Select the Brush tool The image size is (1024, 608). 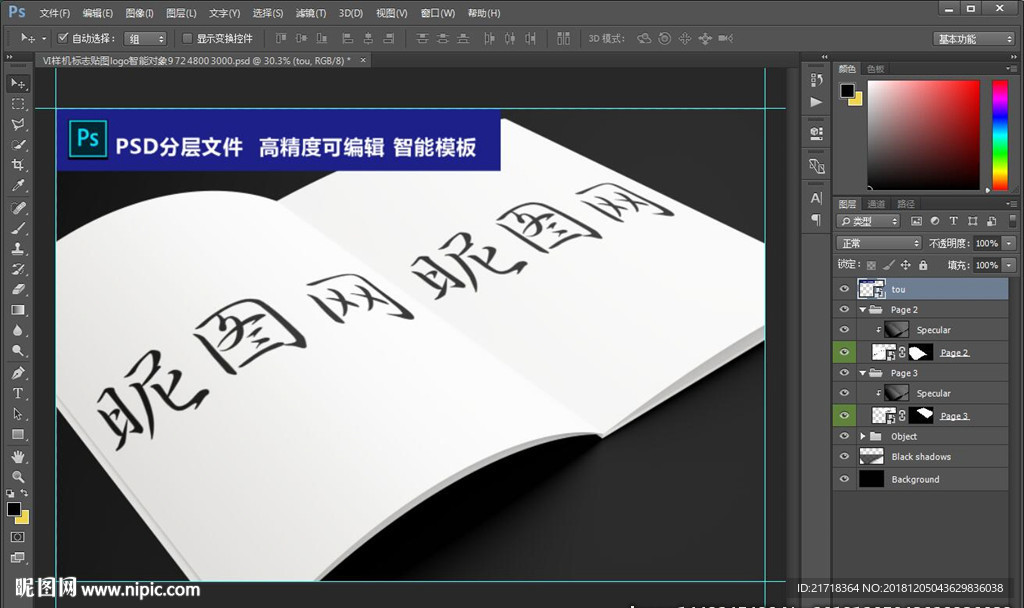tap(18, 229)
